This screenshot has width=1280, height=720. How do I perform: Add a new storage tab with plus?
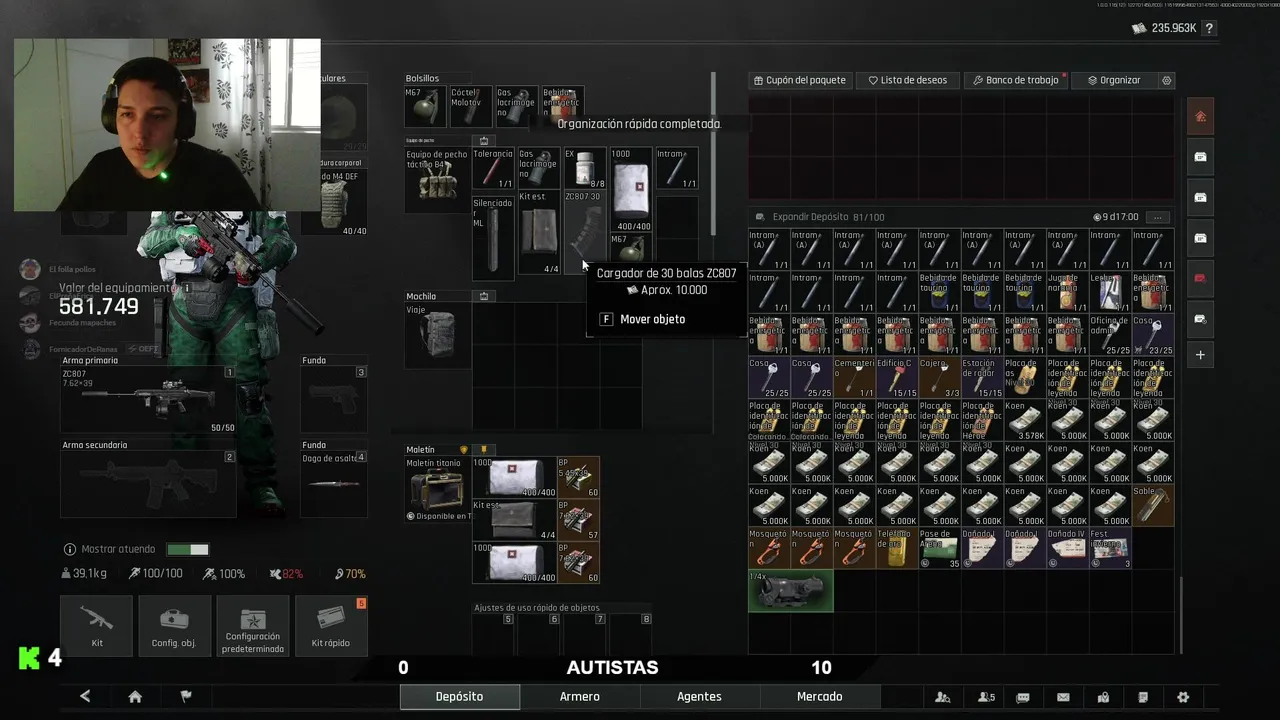pos(1200,355)
